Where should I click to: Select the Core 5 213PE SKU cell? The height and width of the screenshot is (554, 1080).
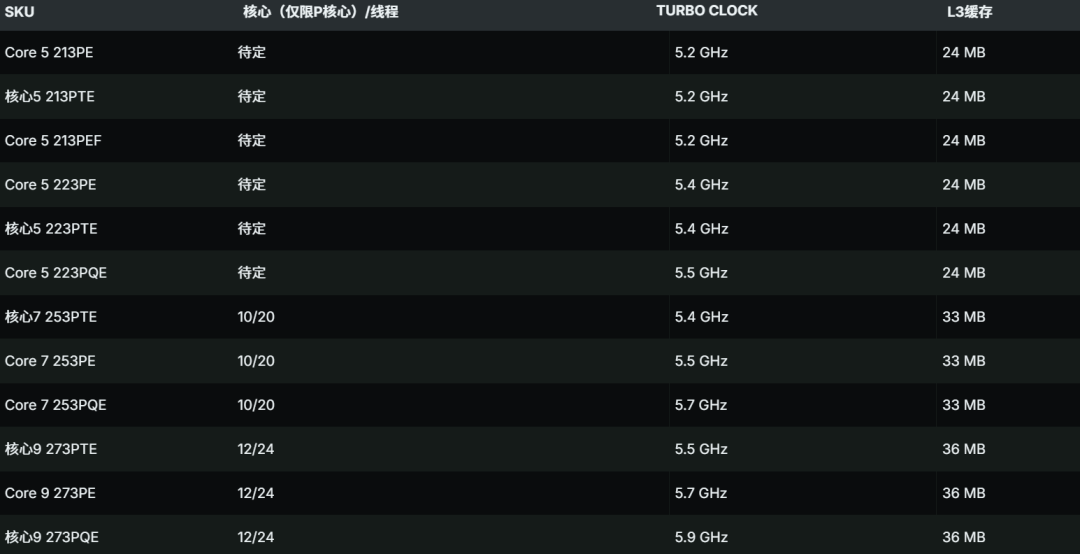(x=49, y=52)
